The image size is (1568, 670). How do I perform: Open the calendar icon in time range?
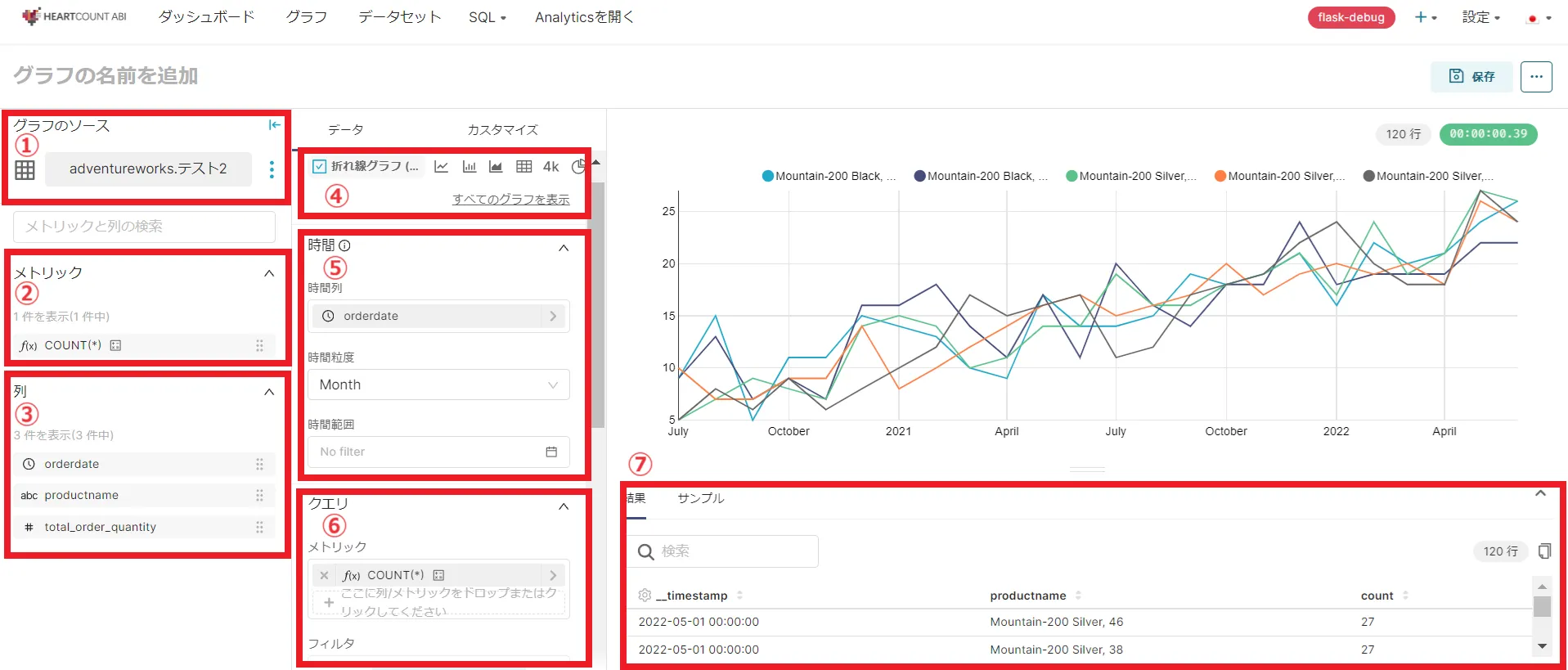(551, 452)
